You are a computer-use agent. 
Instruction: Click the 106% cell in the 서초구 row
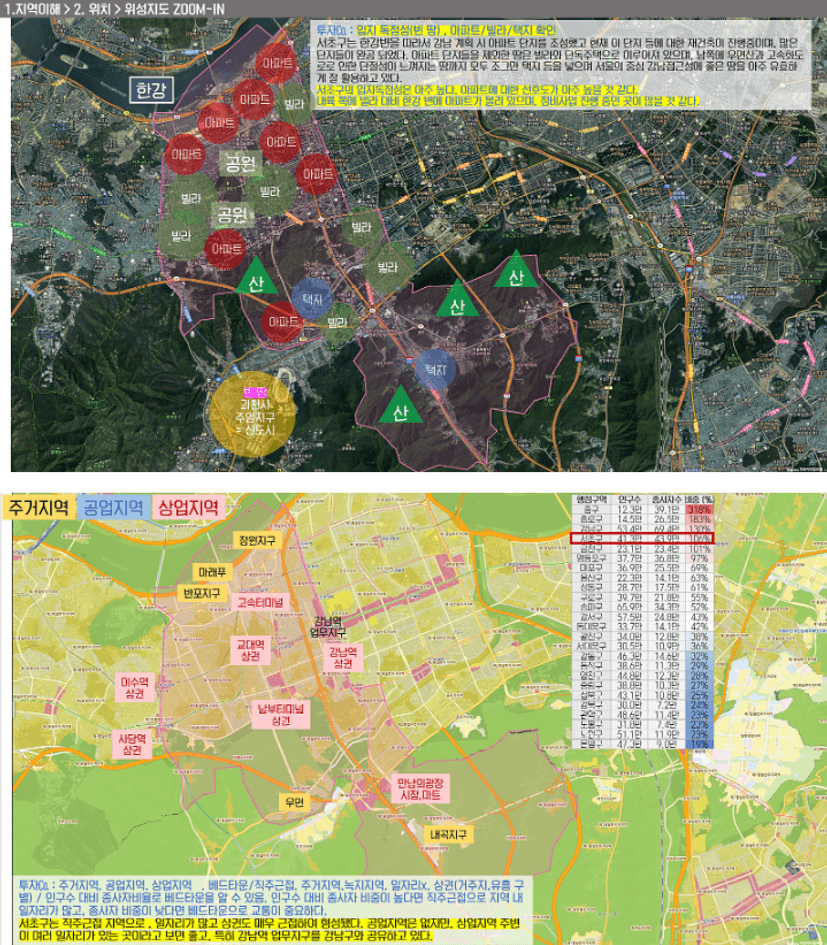699,539
